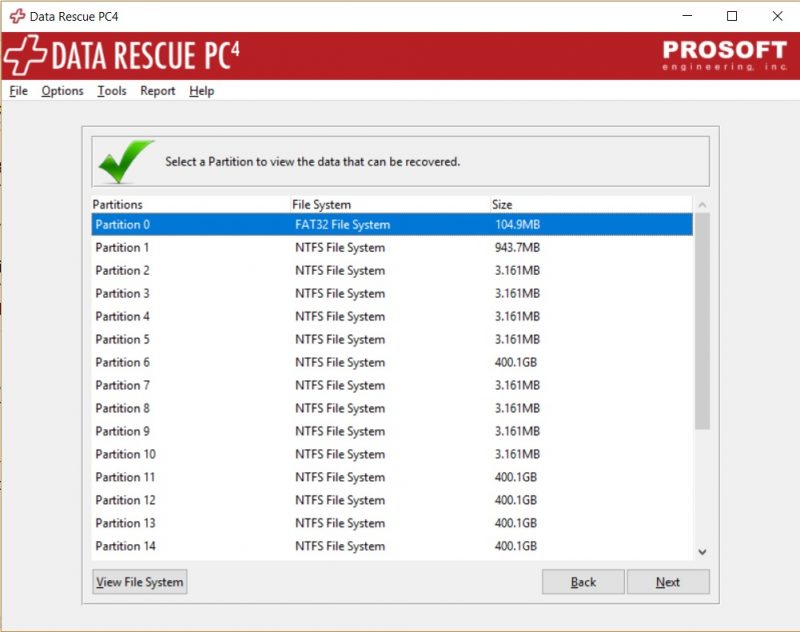Open the Report menu
Screen dimensions: 800x632
[158, 91]
